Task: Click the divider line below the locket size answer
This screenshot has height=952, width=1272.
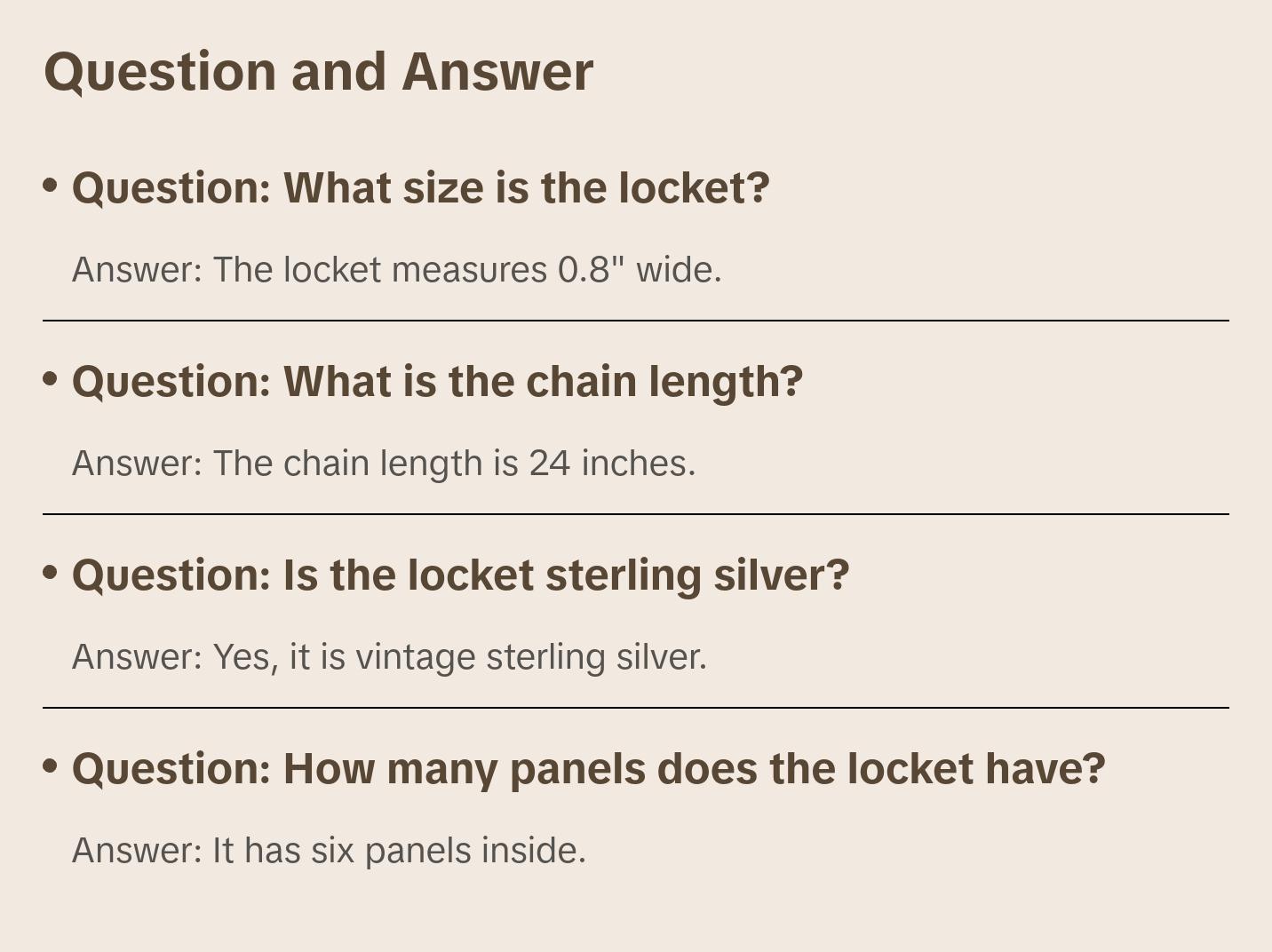Action: coord(636,321)
